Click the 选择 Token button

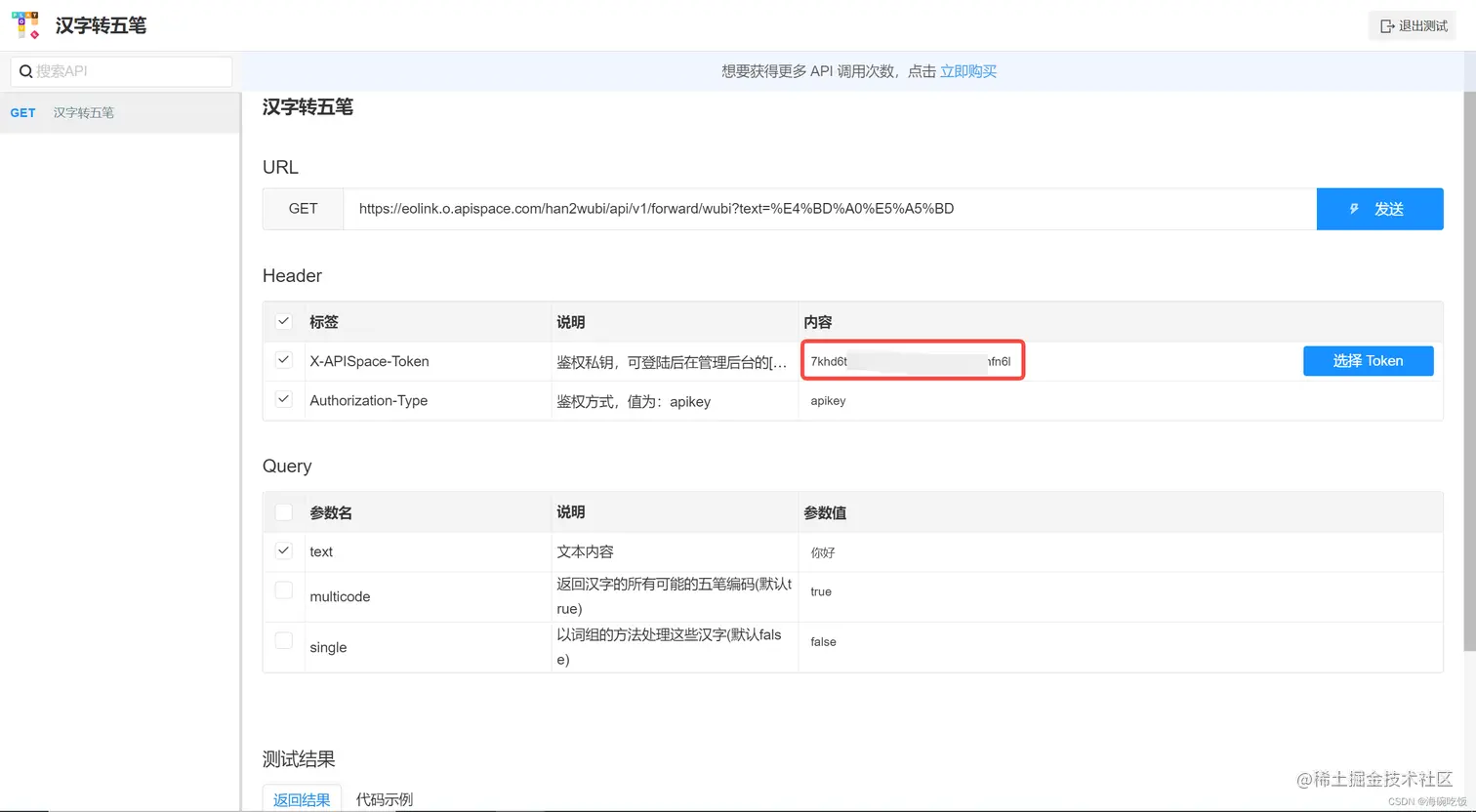click(1368, 361)
